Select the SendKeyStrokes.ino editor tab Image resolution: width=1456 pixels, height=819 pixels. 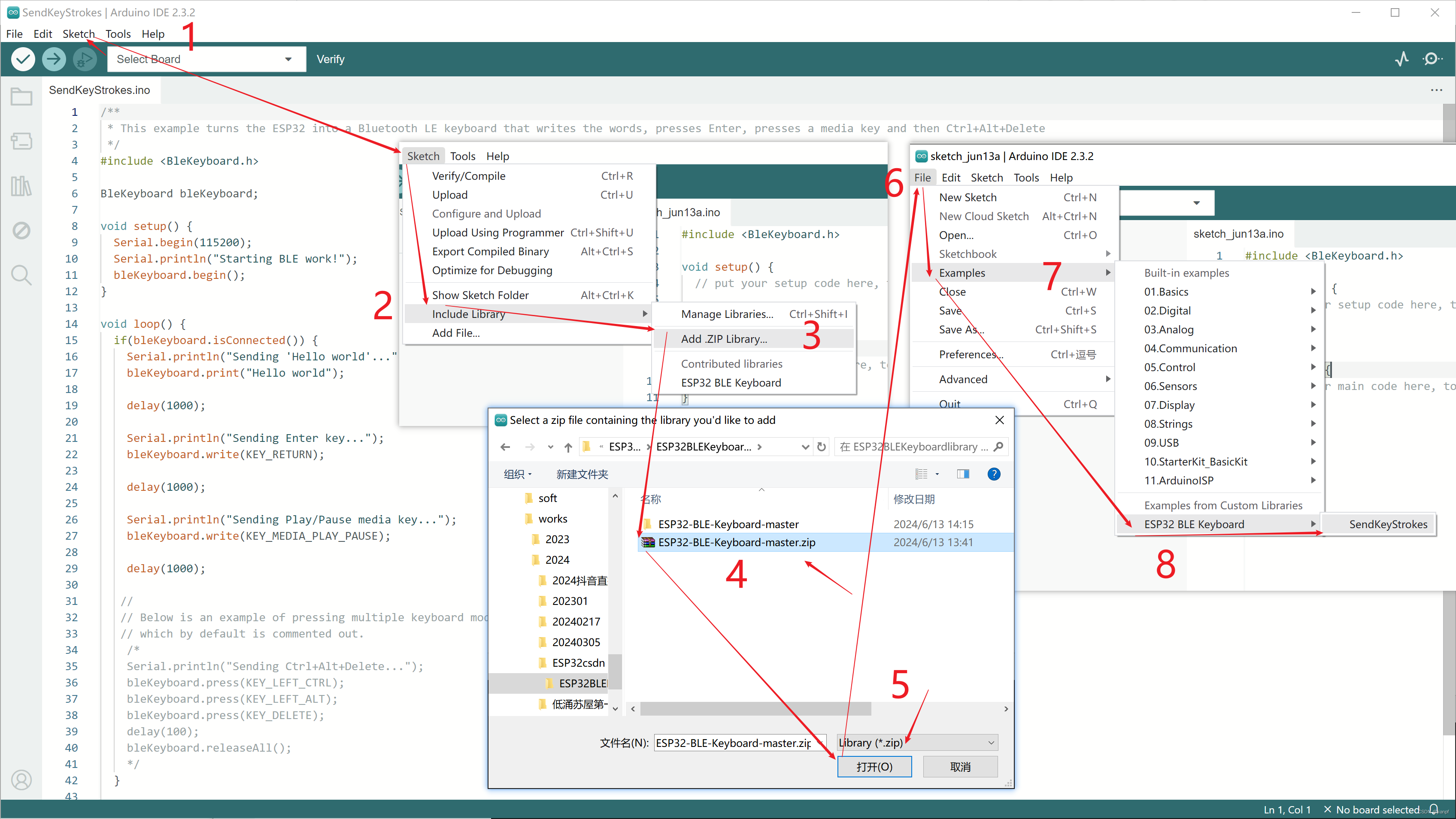tap(100, 90)
